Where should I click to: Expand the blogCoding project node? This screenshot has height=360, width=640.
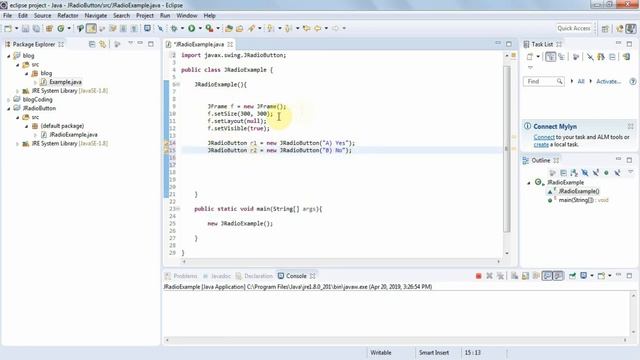click(x=9, y=100)
